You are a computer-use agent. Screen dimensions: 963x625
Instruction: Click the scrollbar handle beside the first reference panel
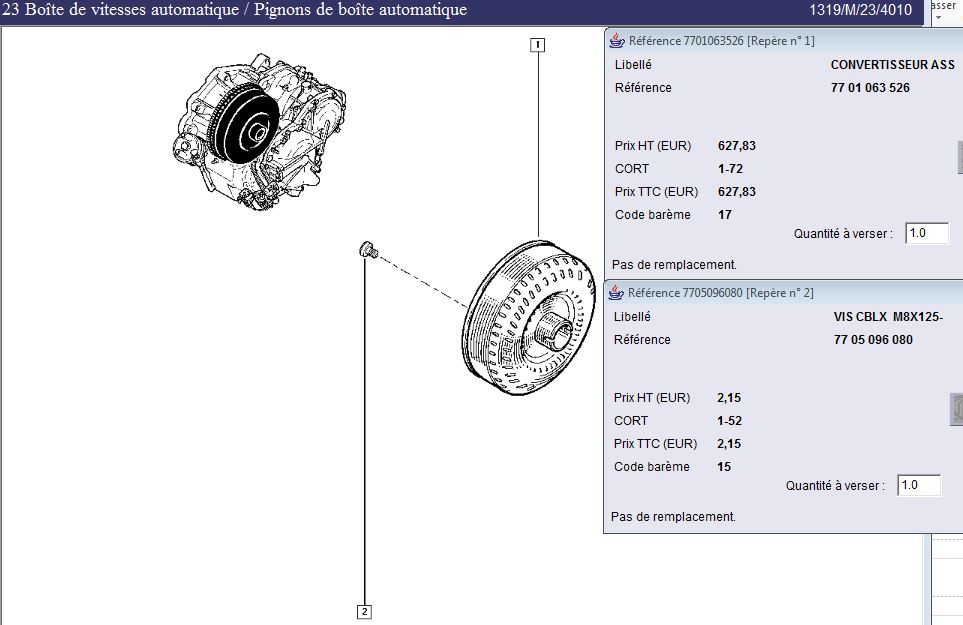(x=959, y=156)
